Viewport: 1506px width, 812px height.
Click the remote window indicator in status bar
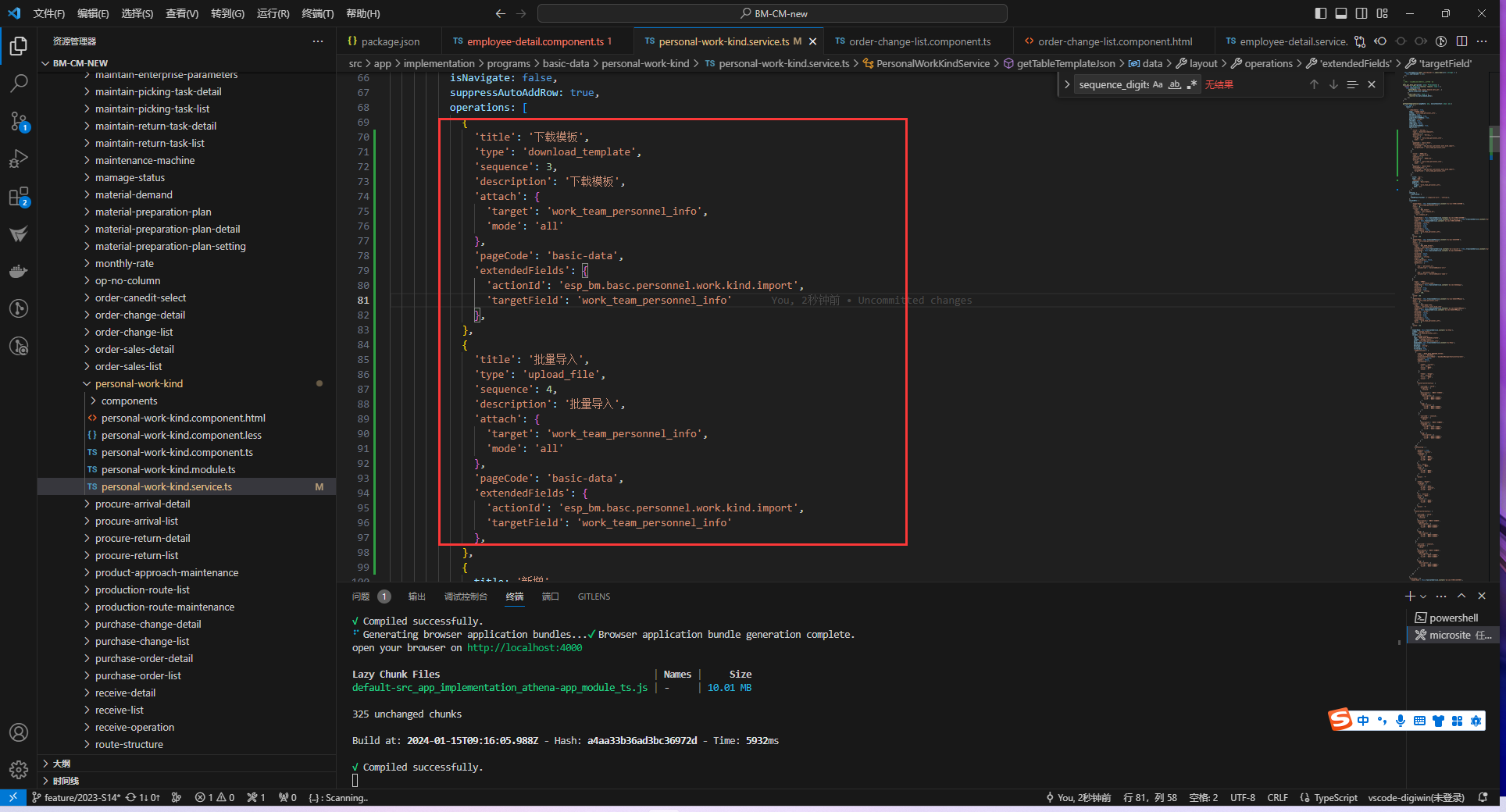coord(13,797)
